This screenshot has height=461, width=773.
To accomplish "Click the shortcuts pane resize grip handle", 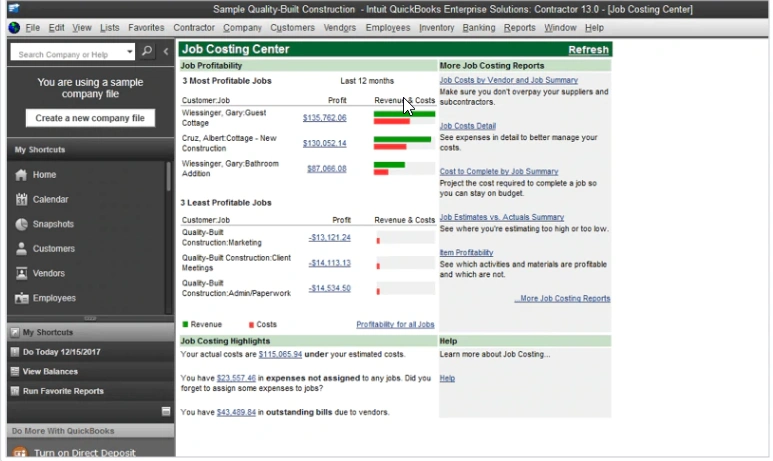I will (x=90, y=319).
